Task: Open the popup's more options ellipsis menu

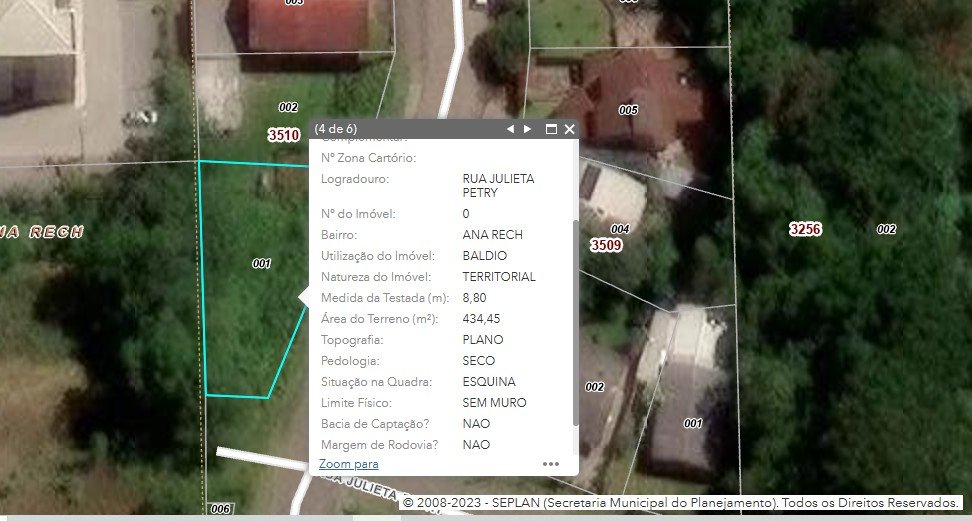Action: pos(551,464)
